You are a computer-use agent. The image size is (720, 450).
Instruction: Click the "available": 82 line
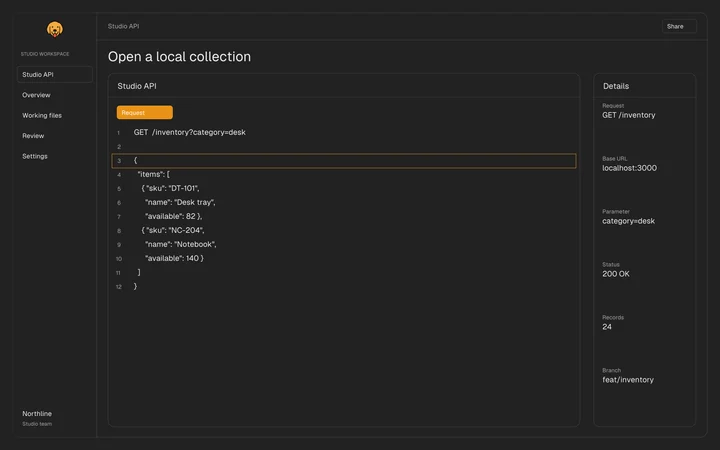[x=174, y=216]
